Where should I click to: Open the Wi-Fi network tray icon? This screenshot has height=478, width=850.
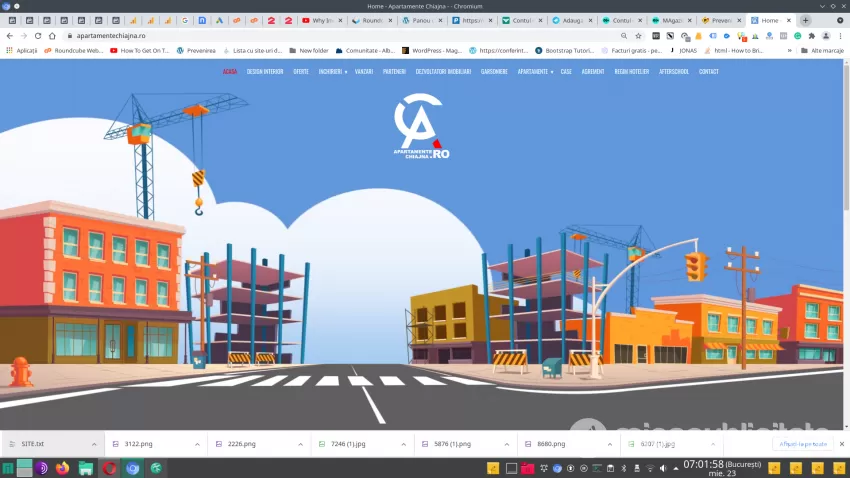(650, 468)
